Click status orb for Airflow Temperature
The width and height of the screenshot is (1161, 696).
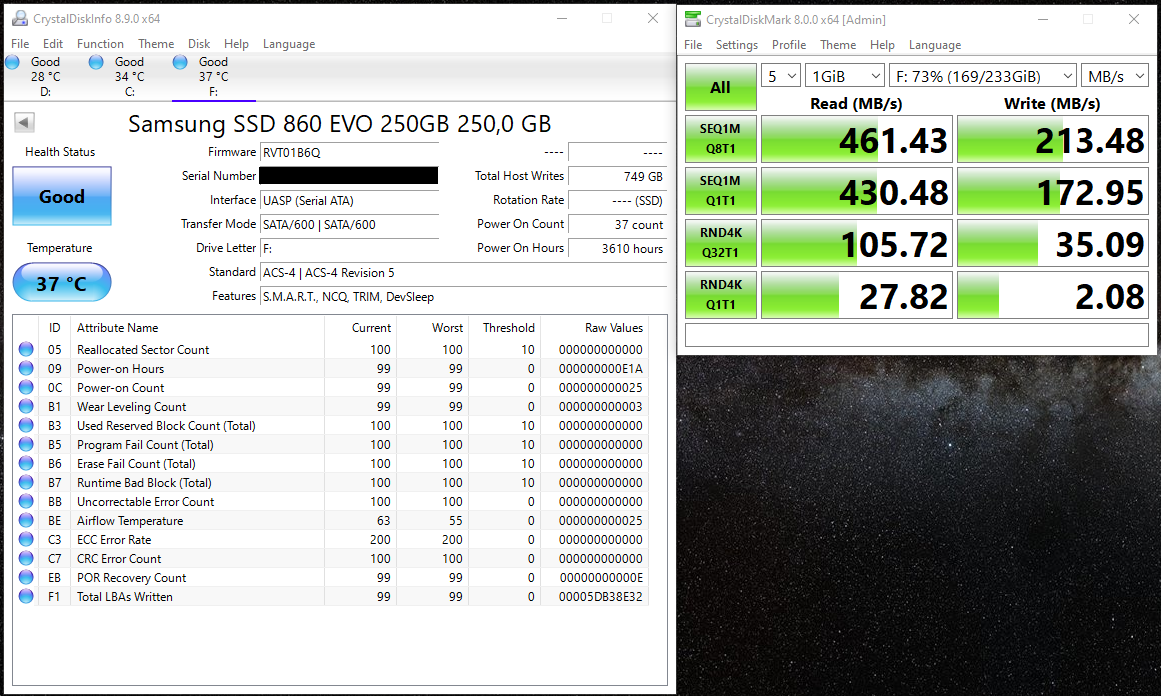[x=26, y=521]
